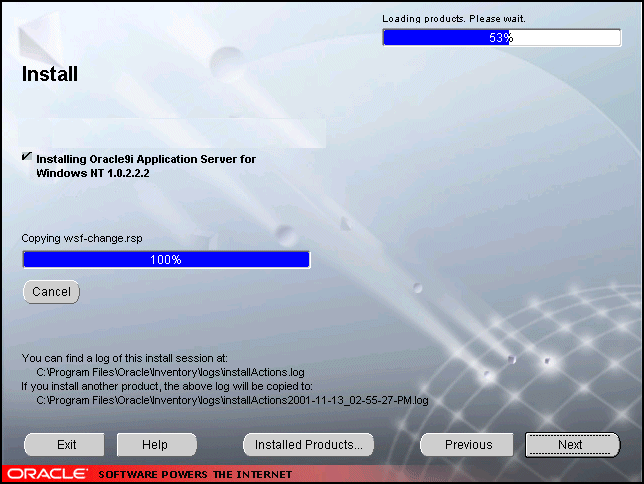Screen dimensions: 644x484
Task: Click "Loading products. Please wait." text
Action: tap(454, 19)
